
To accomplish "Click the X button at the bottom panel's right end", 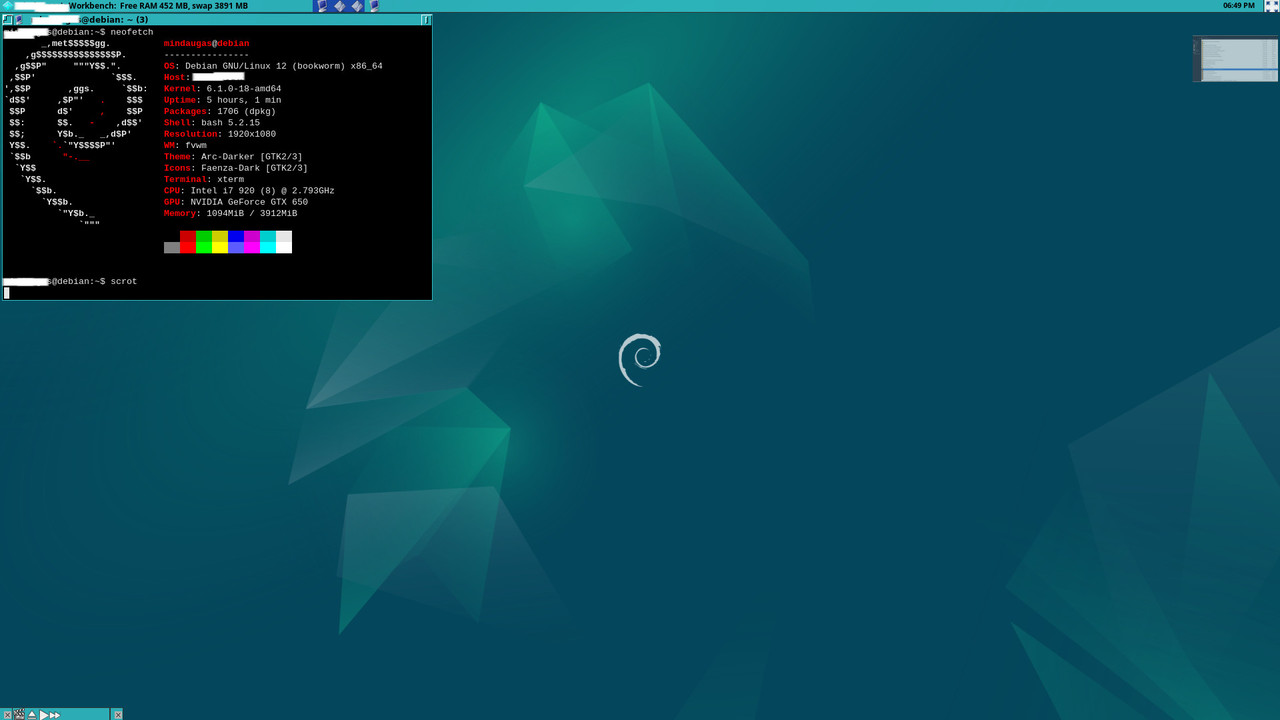I will [118, 715].
